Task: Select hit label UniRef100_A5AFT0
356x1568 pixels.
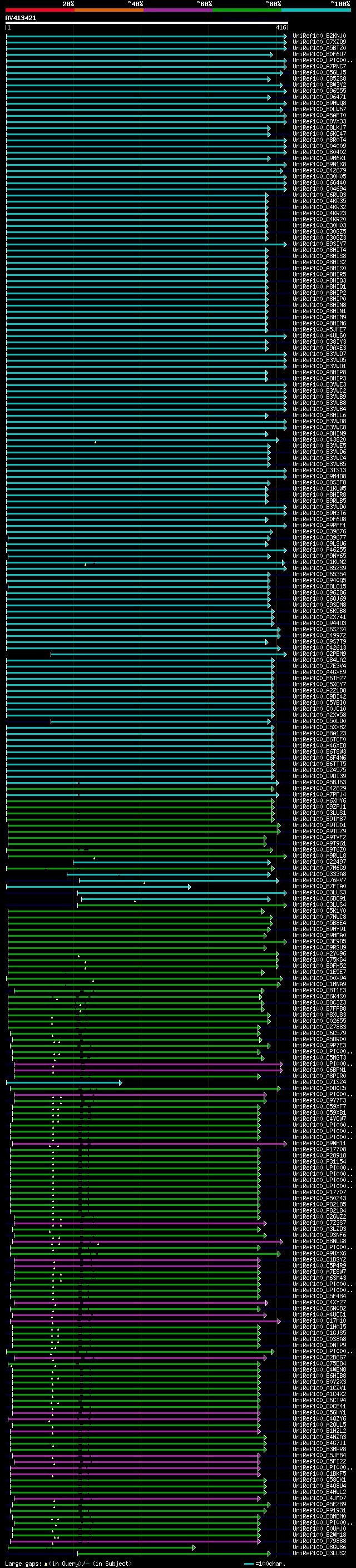Action: [319, 115]
